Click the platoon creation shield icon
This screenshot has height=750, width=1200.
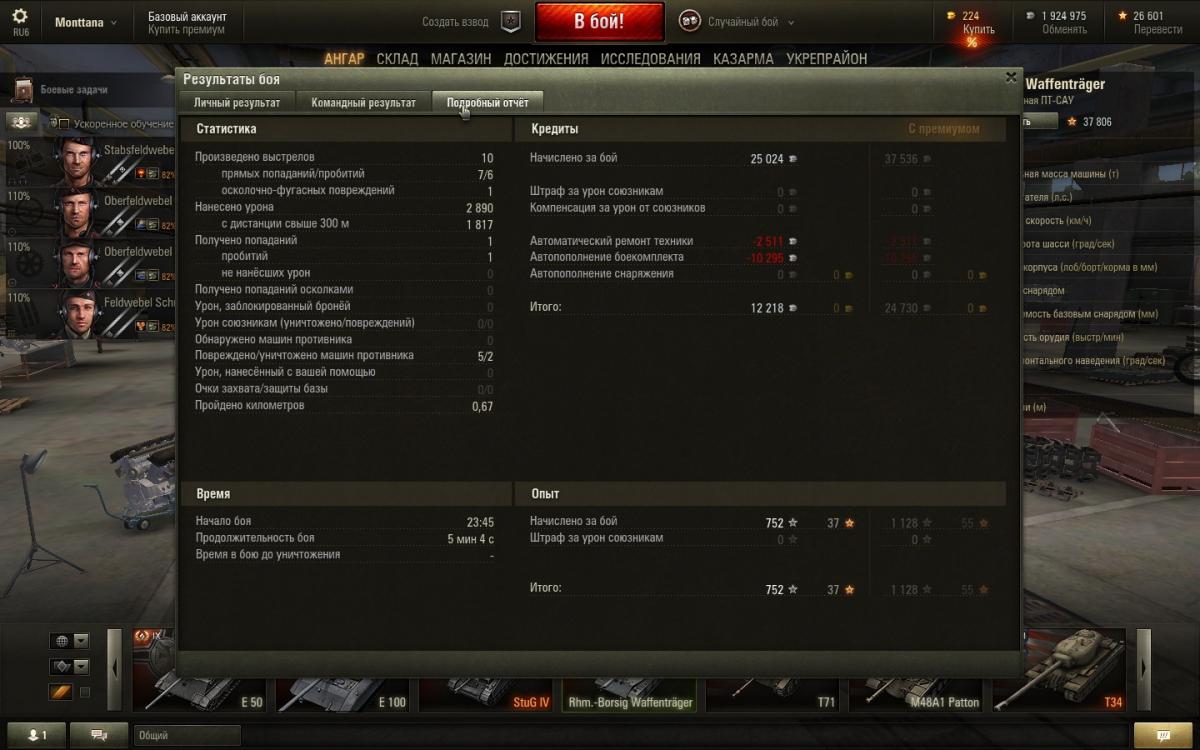click(511, 21)
